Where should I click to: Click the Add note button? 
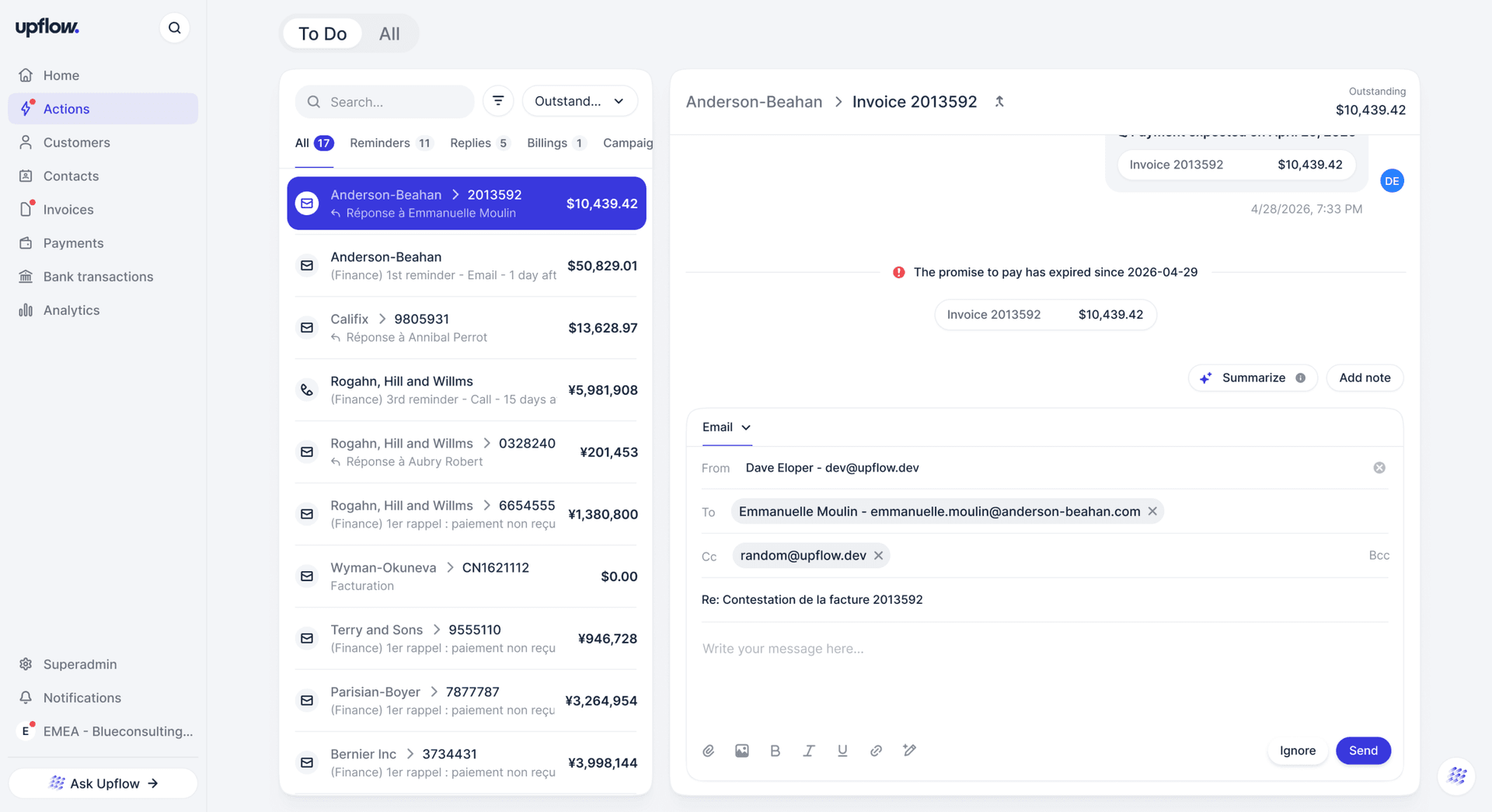[x=1365, y=378]
